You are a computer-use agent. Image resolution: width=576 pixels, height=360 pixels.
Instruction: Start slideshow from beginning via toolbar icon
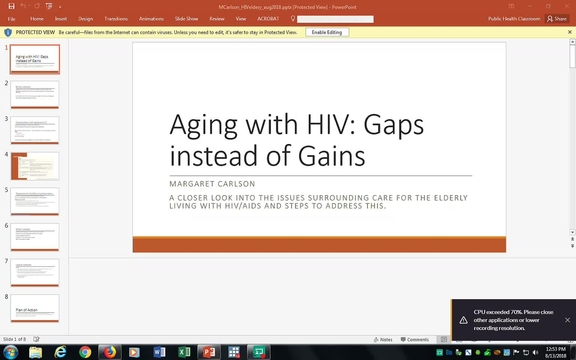(49, 6)
